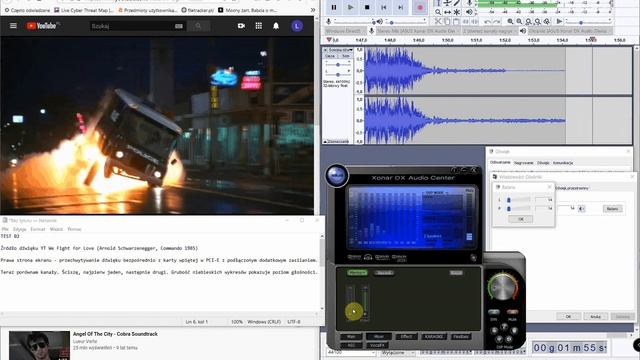Expand bookmarks overflow chevron in browser
Viewport: 640px width, 360px height.
pos(313,10)
